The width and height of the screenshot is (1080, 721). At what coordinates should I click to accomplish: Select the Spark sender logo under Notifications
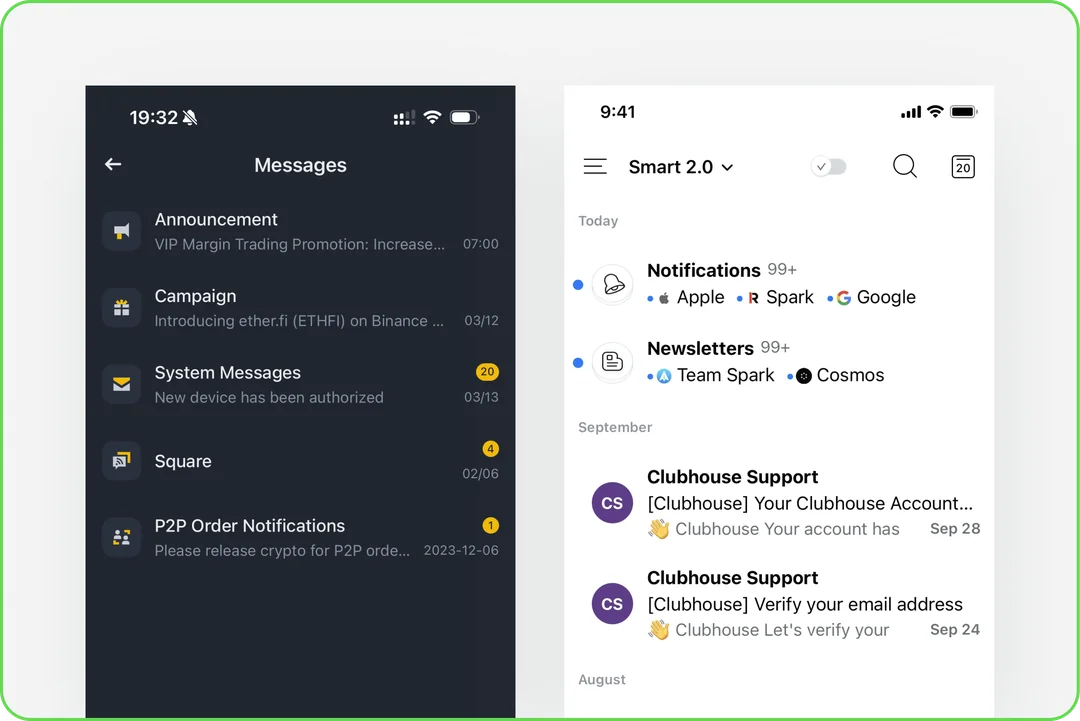754,297
